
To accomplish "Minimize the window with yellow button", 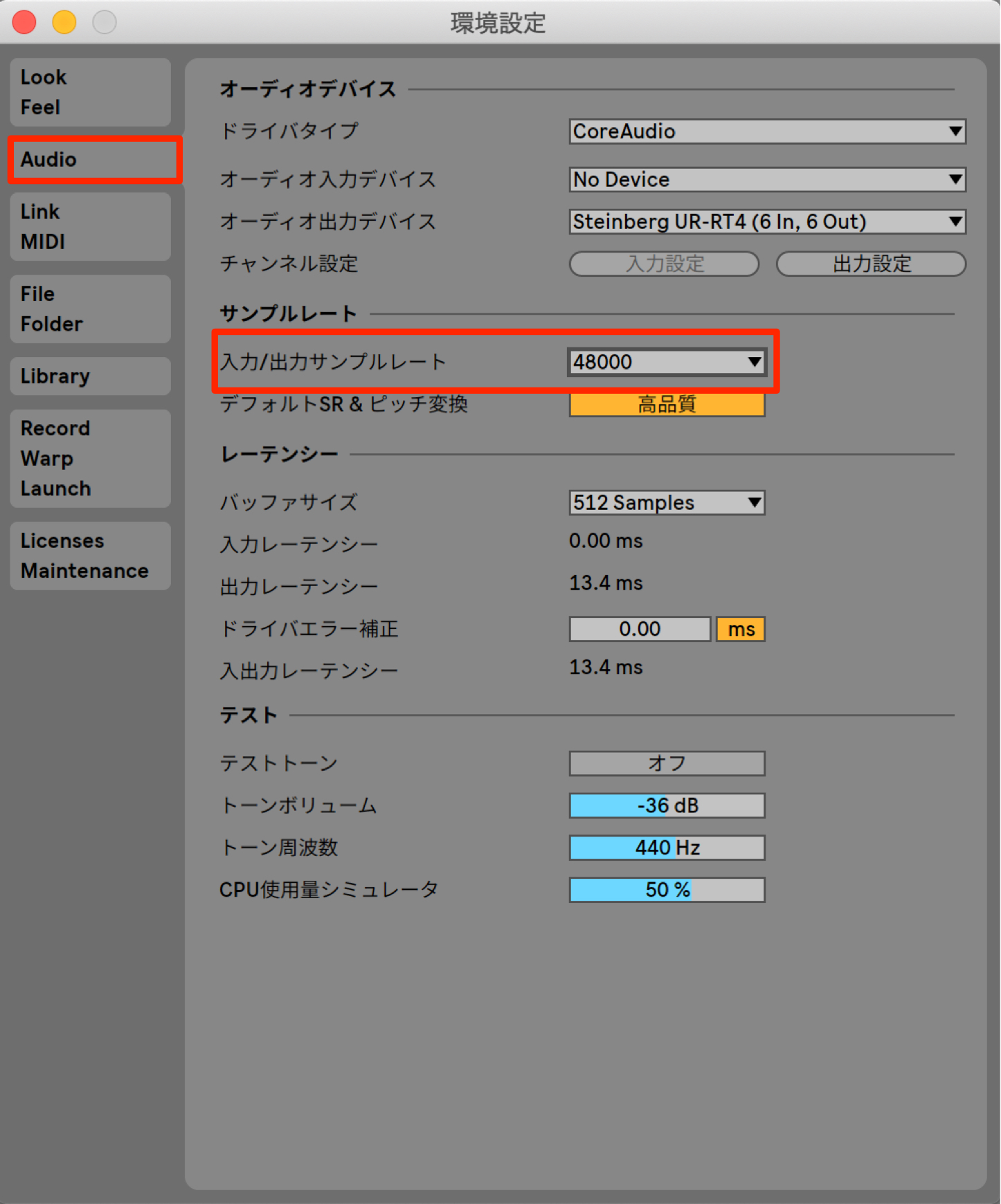I will point(64,22).
